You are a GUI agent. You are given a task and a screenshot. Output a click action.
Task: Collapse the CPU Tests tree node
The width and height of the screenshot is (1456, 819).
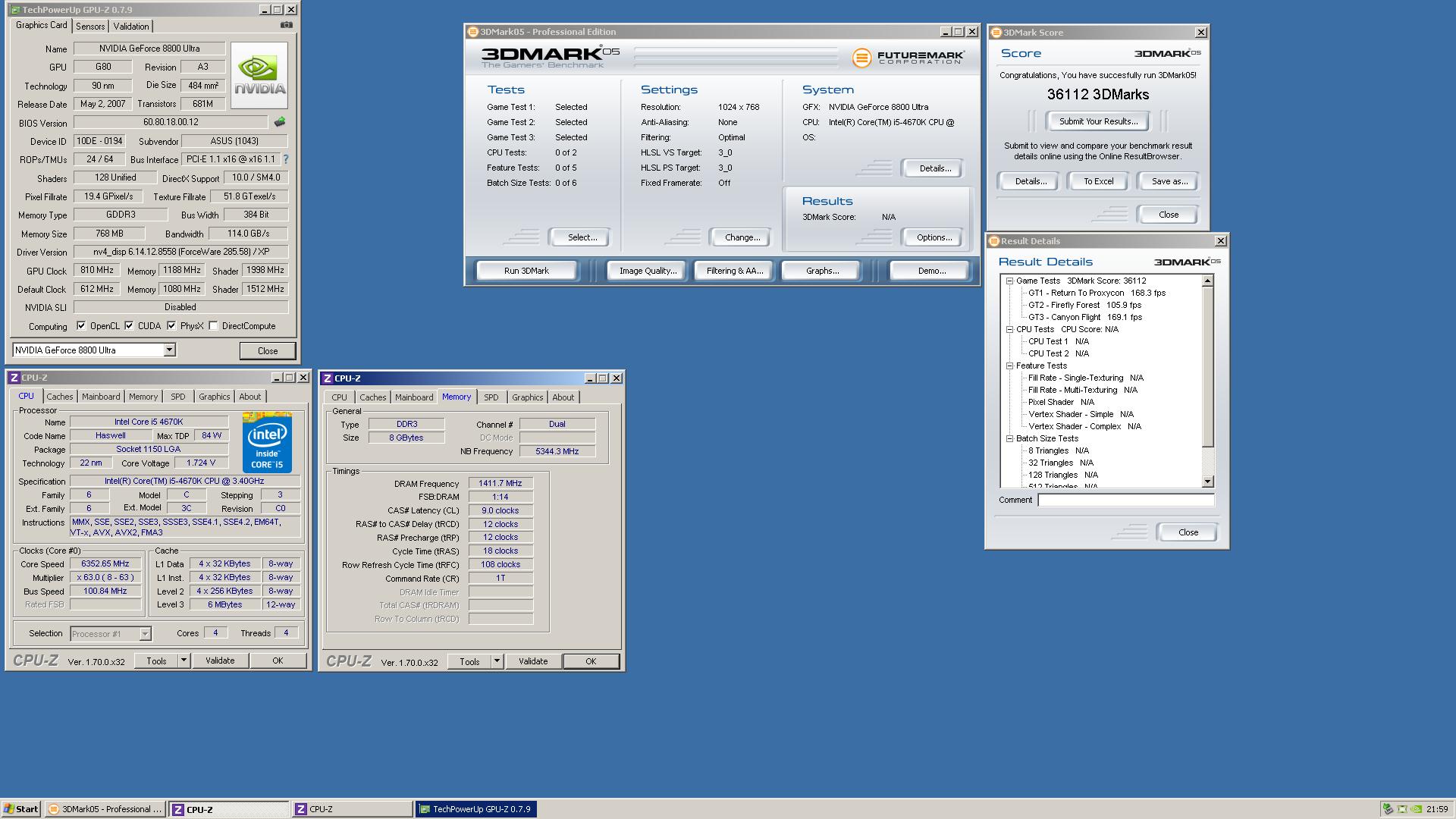[1009, 329]
